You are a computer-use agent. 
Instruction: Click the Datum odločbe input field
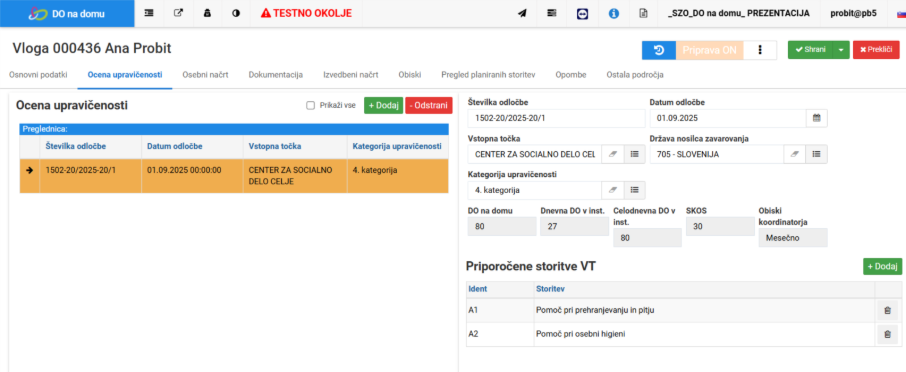(727, 118)
